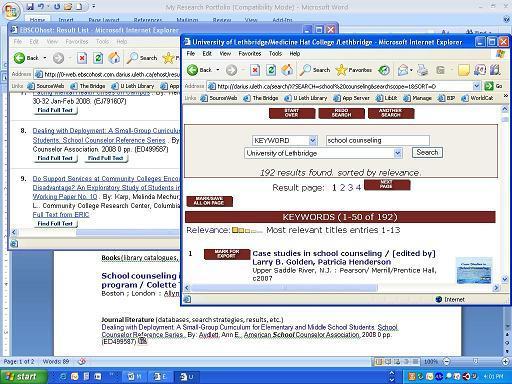Click horizontal scrollbar in Lethbridge window
This screenshot has height=384, width=512.
(284, 287)
